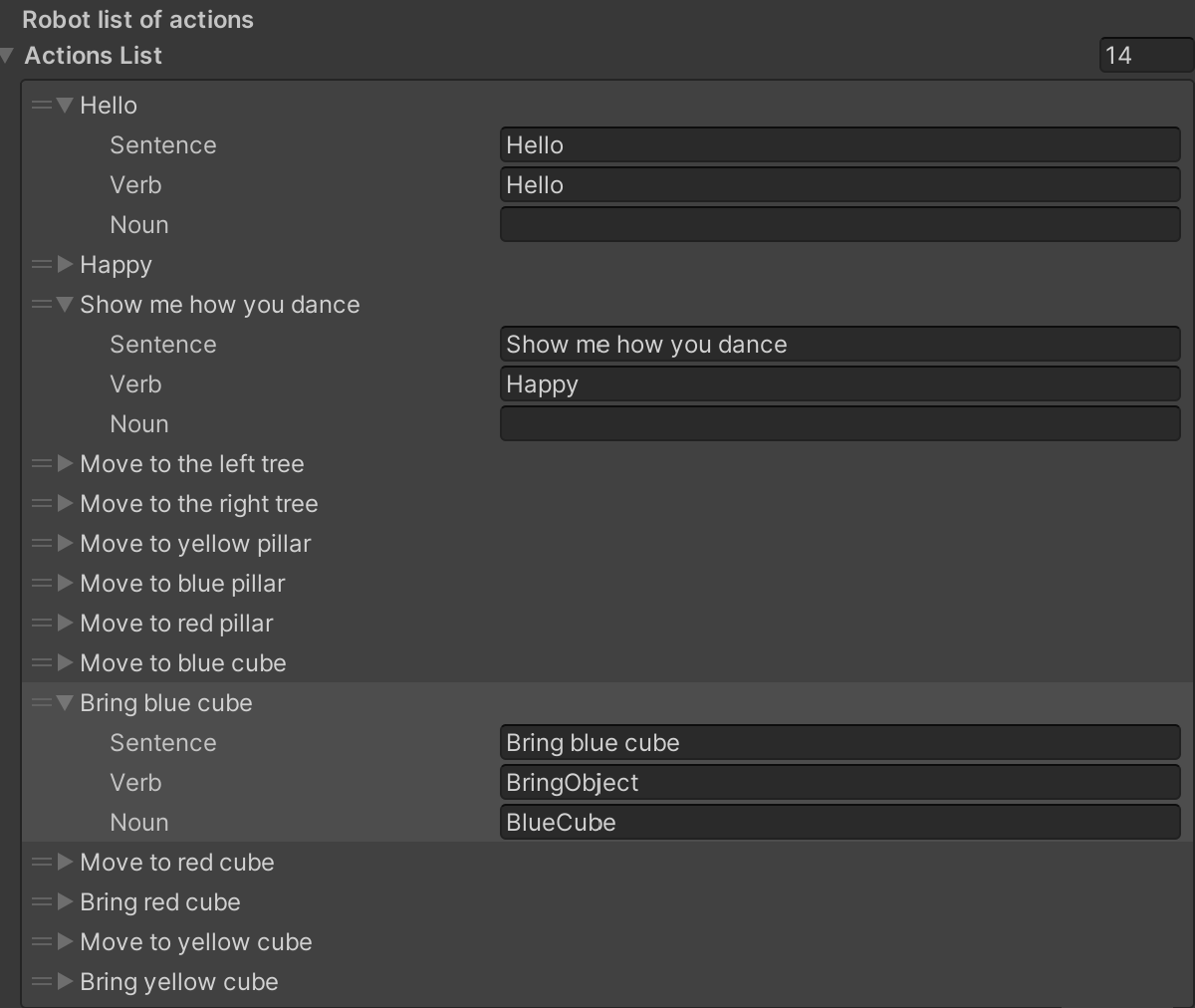1195x1008 pixels.
Task: Click the reorder handle of Bring yellow cube
Action: (41, 981)
